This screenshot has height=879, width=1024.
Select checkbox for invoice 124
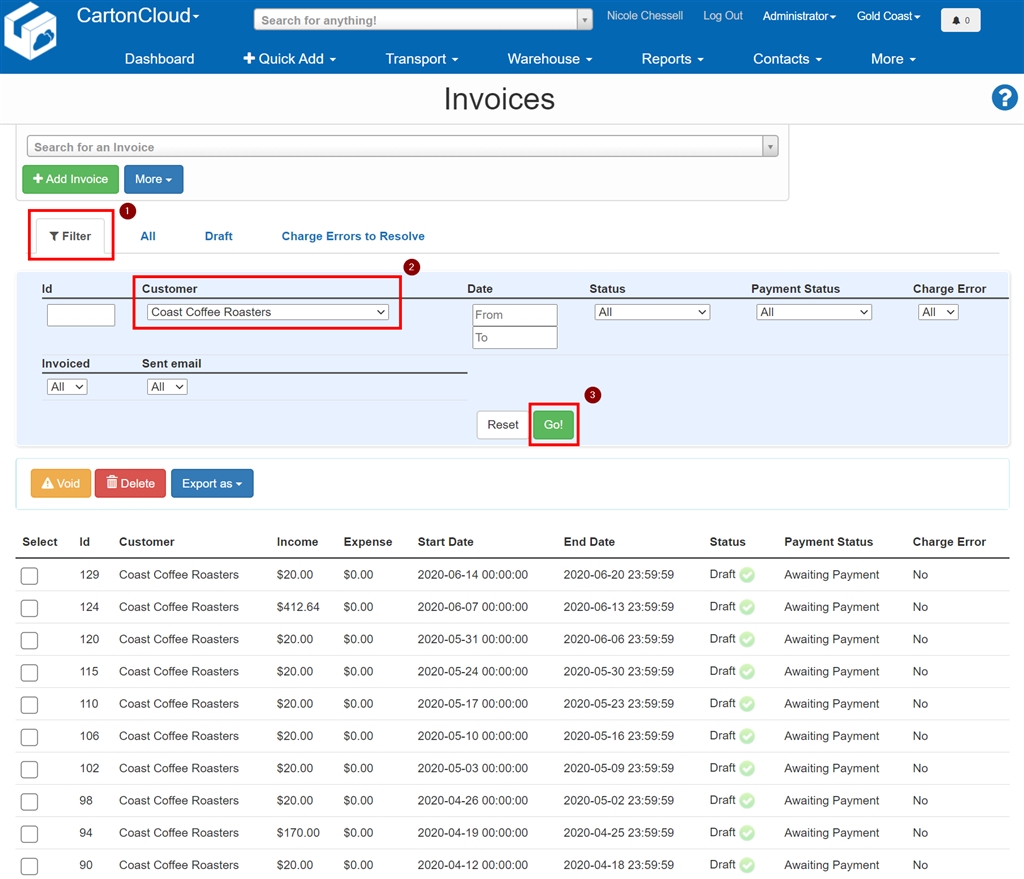coord(29,608)
